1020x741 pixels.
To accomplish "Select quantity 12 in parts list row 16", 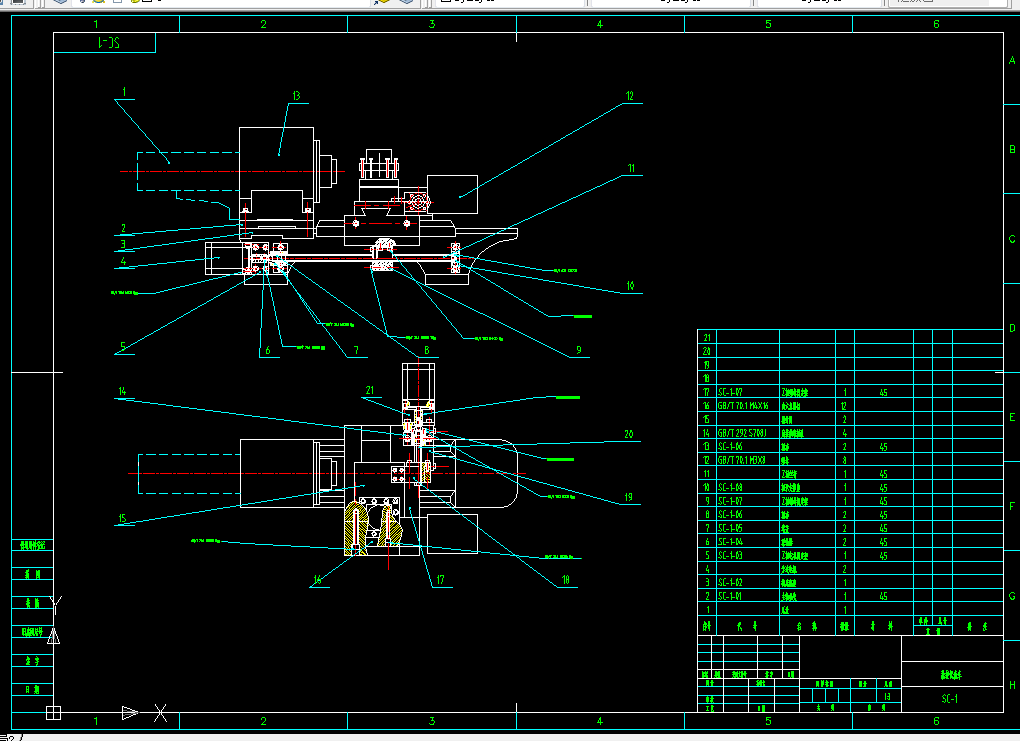I will (844, 405).
